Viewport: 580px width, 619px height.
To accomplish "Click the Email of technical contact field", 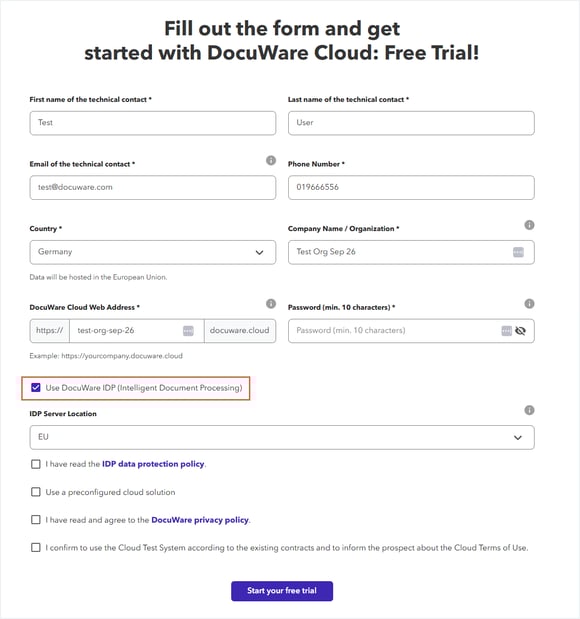I will coord(153,188).
